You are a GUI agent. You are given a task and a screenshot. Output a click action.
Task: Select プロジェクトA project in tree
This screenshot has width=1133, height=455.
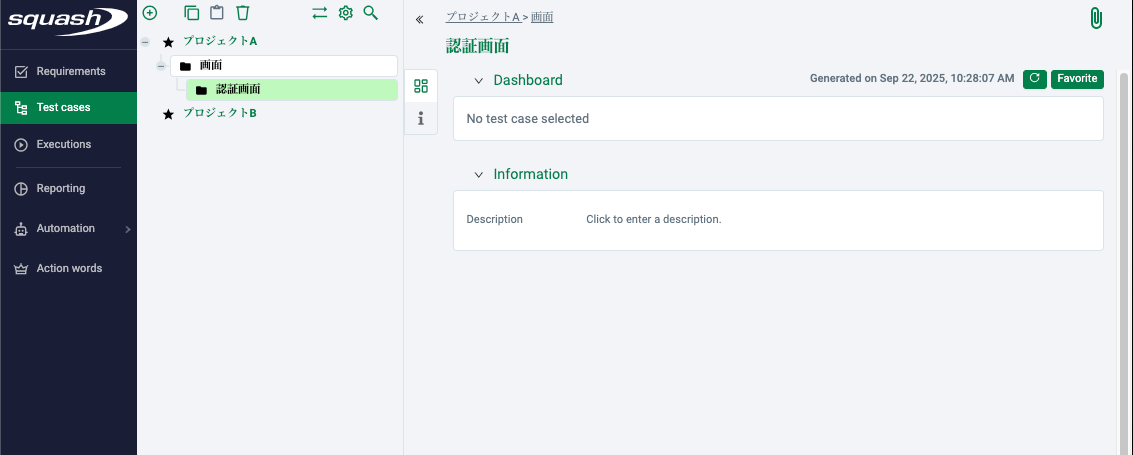220,41
